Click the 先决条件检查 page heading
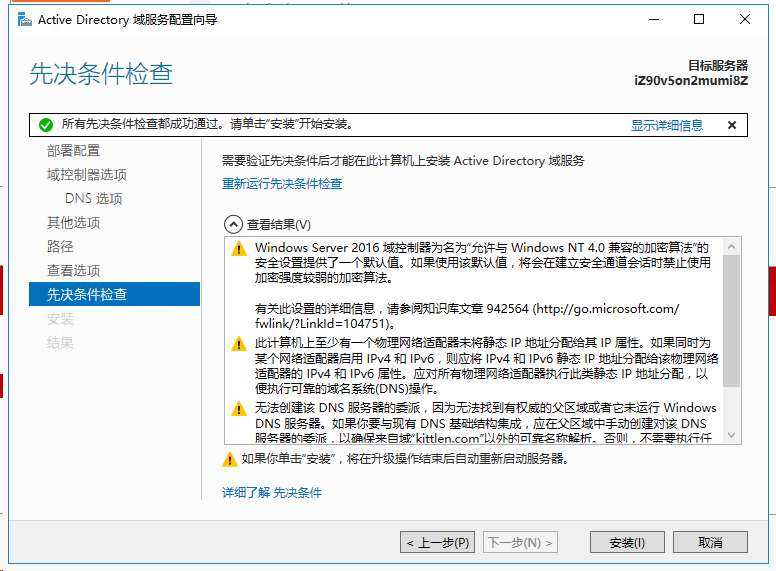 coord(101,74)
